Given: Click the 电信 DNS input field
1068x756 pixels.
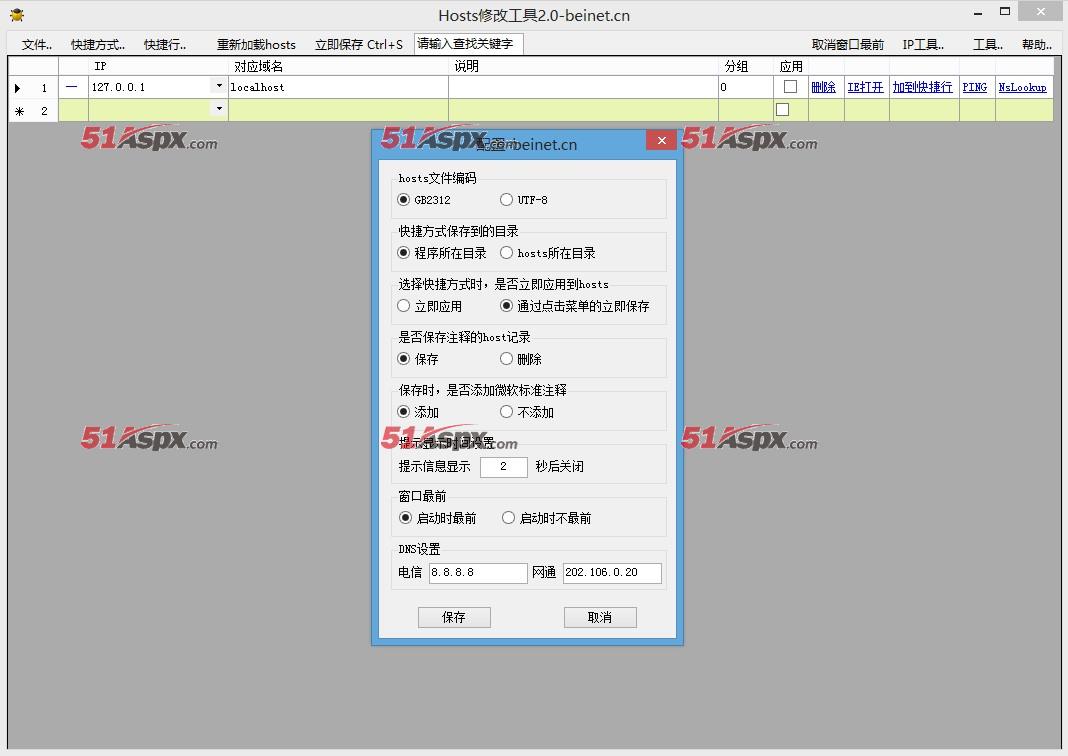Looking at the screenshot, I should [477, 573].
